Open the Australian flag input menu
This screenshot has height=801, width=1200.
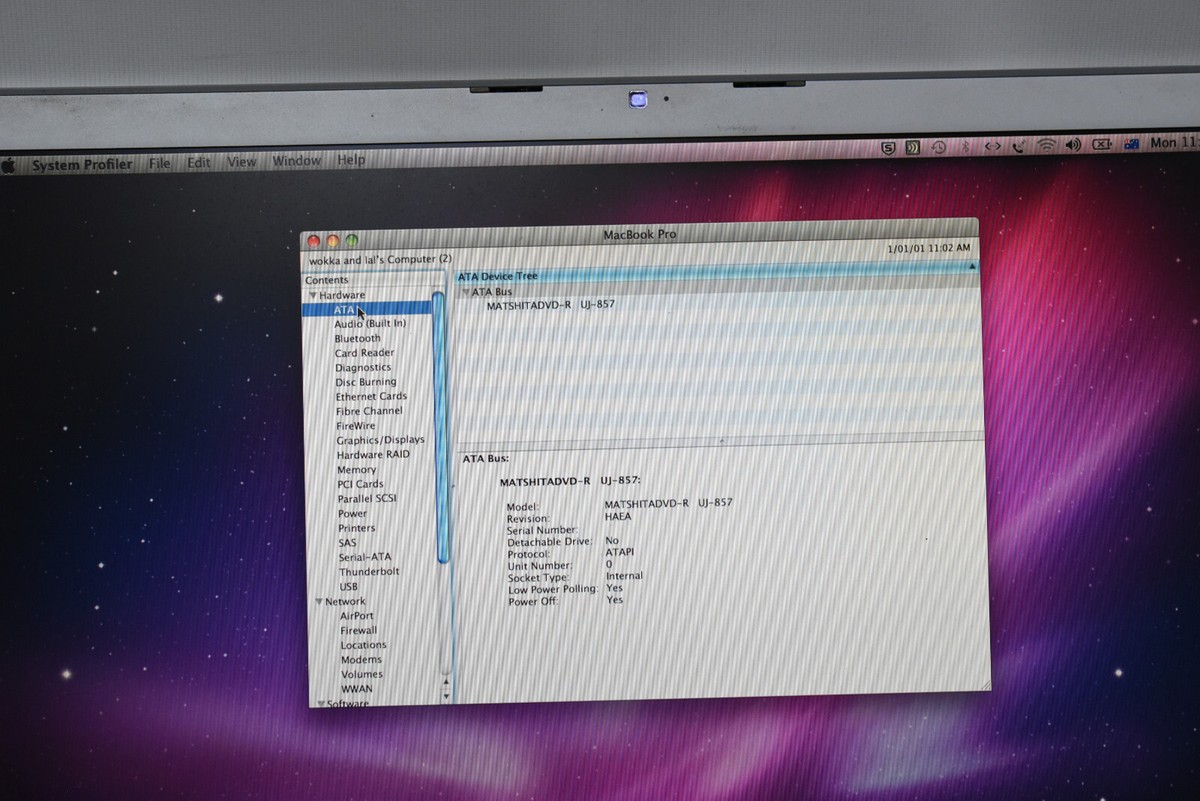[1132, 143]
